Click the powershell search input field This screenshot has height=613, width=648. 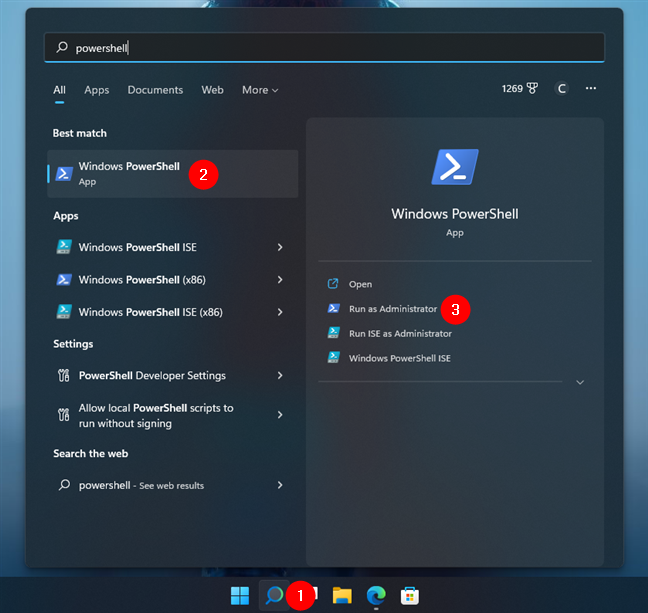coord(324,48)
